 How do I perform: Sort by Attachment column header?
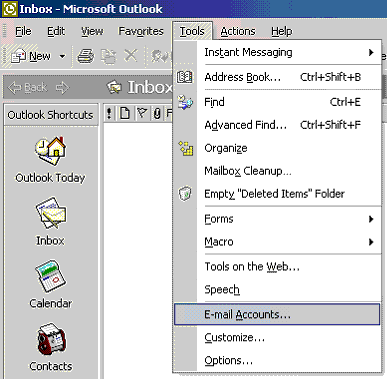pyautogui.click(x=157, y=114)
